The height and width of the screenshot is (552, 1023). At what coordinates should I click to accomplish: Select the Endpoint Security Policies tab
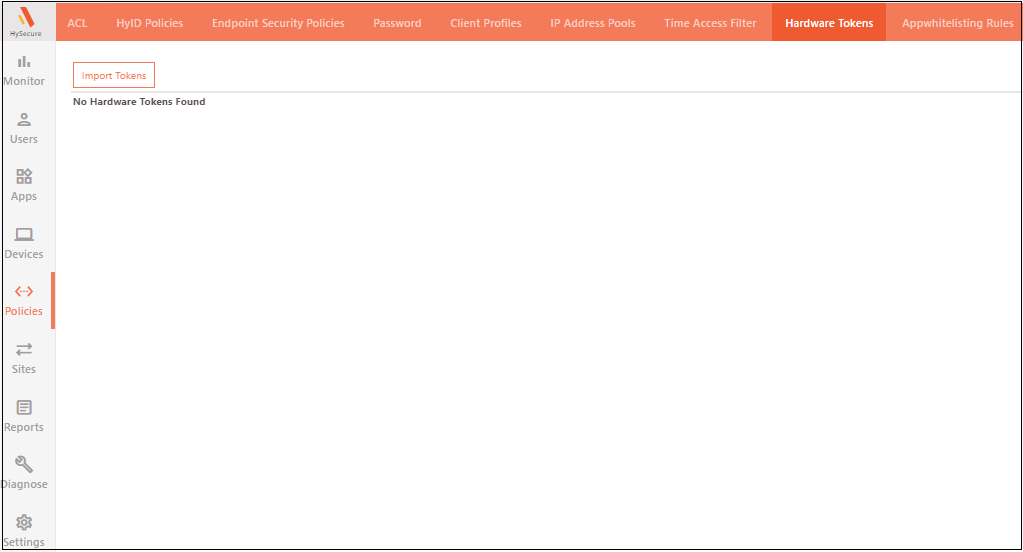click(x=278, y=23)
